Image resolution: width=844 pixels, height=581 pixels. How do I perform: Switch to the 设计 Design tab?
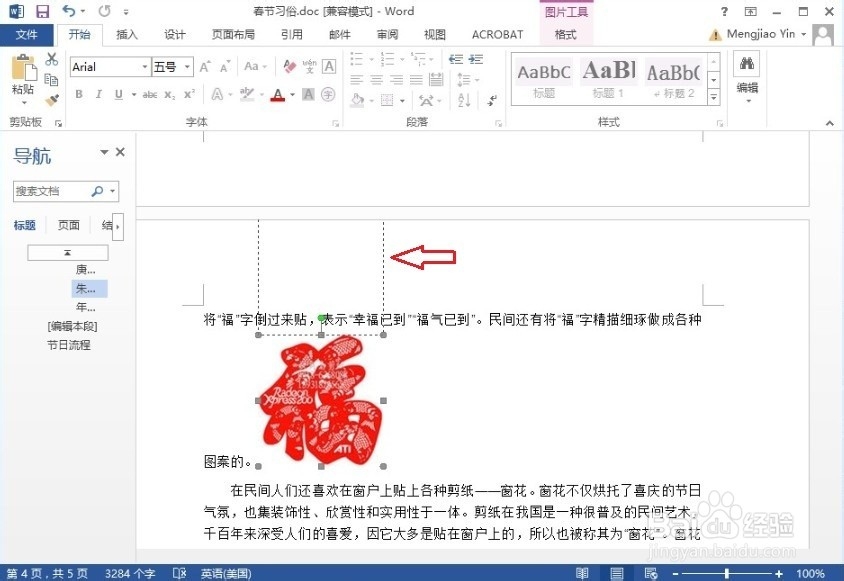coord(175,34)
